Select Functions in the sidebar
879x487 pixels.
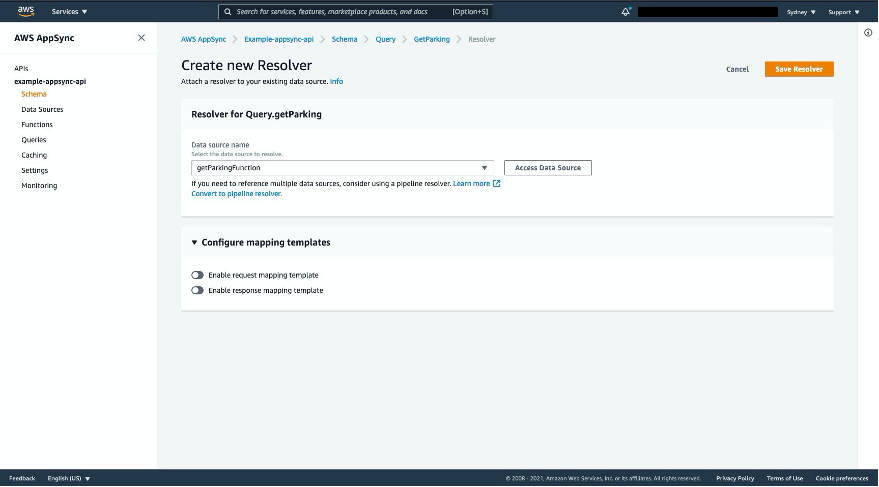(37, 124)
